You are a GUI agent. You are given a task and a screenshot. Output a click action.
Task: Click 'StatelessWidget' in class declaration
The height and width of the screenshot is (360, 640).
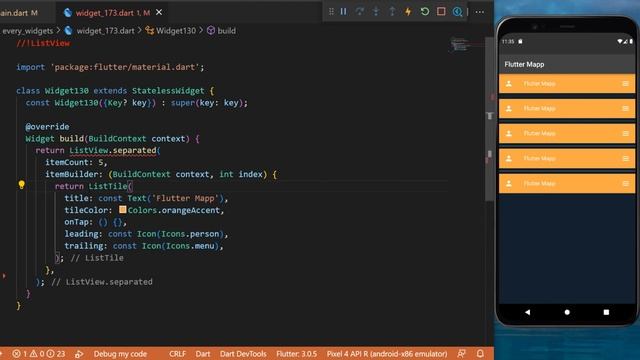[x=168, y=91]
